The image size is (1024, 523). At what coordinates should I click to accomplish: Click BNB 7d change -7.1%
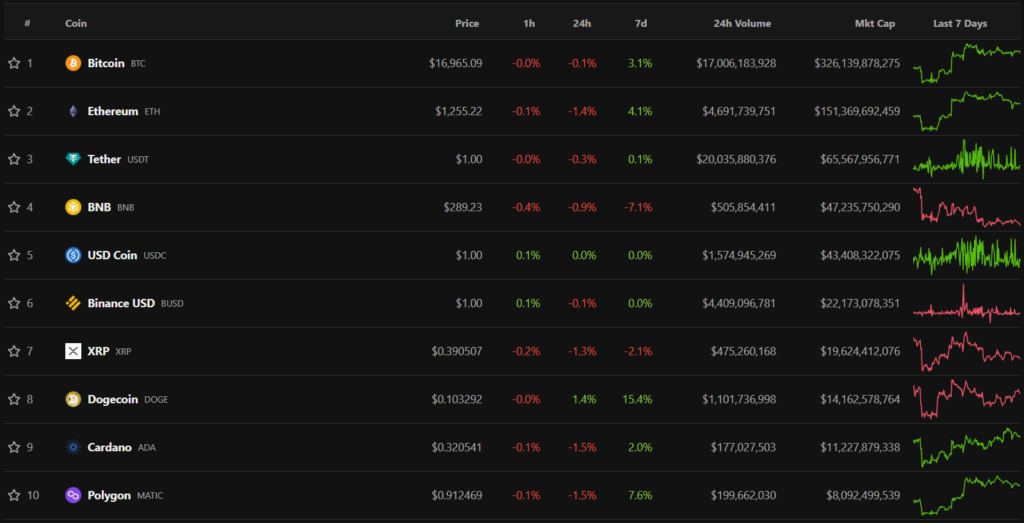pyautogui.click(x=637, y=208)
